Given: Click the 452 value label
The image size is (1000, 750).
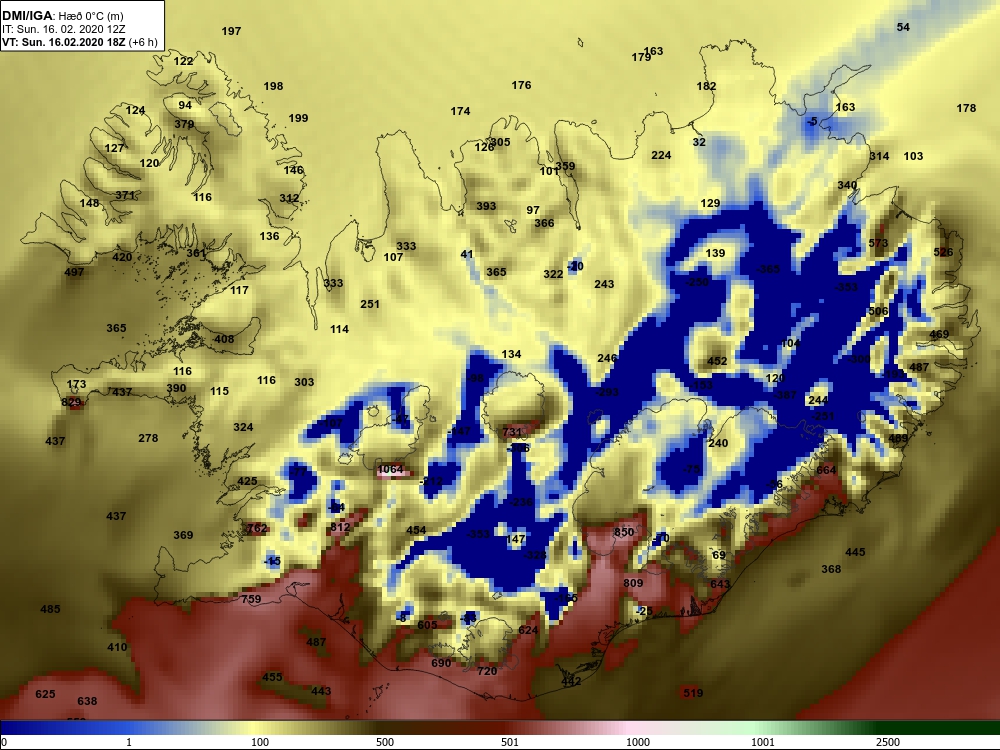Looking at the screenshot, I should [717, 361].
